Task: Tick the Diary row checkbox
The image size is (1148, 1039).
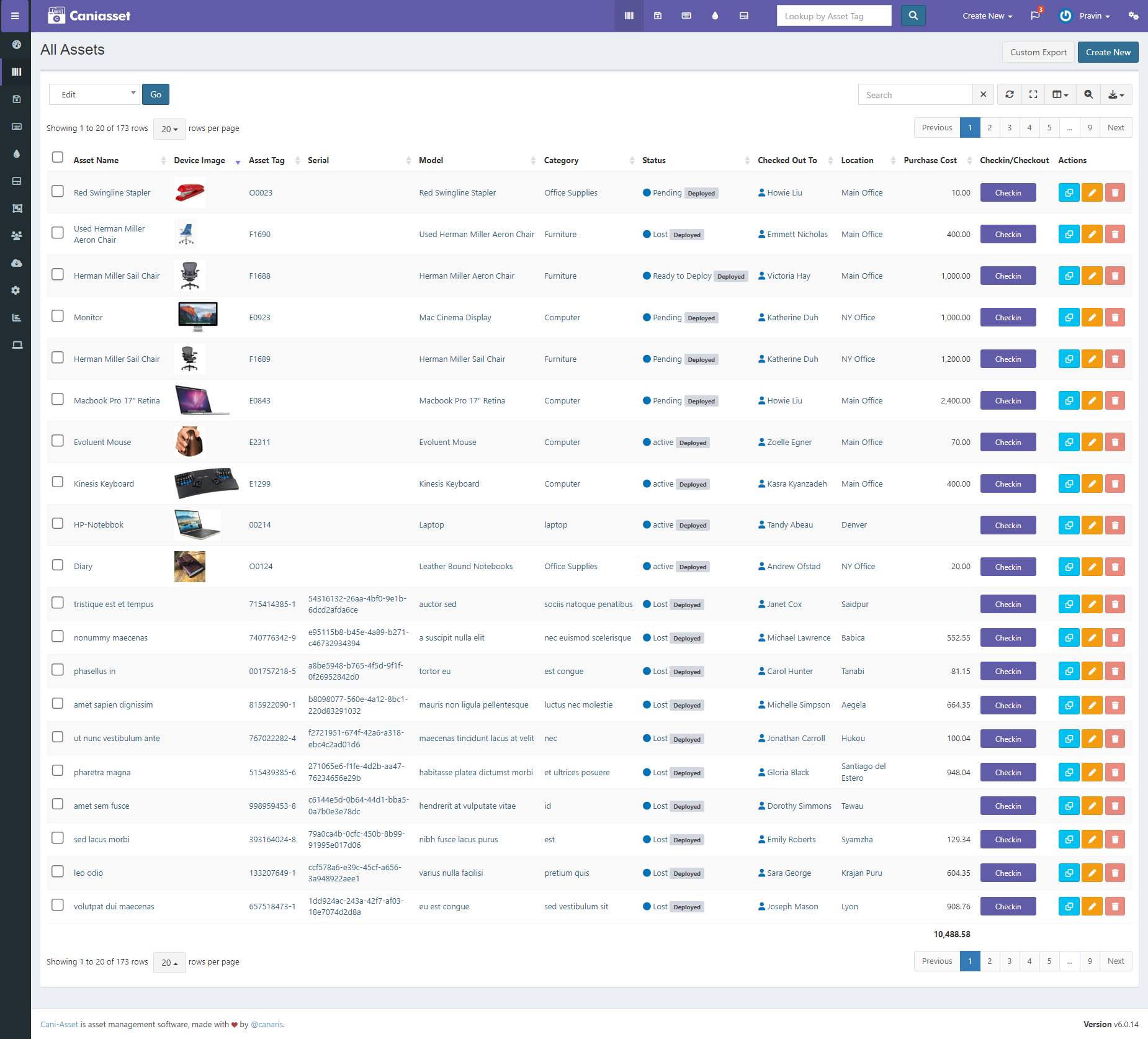Action: [x=58, y=565]
